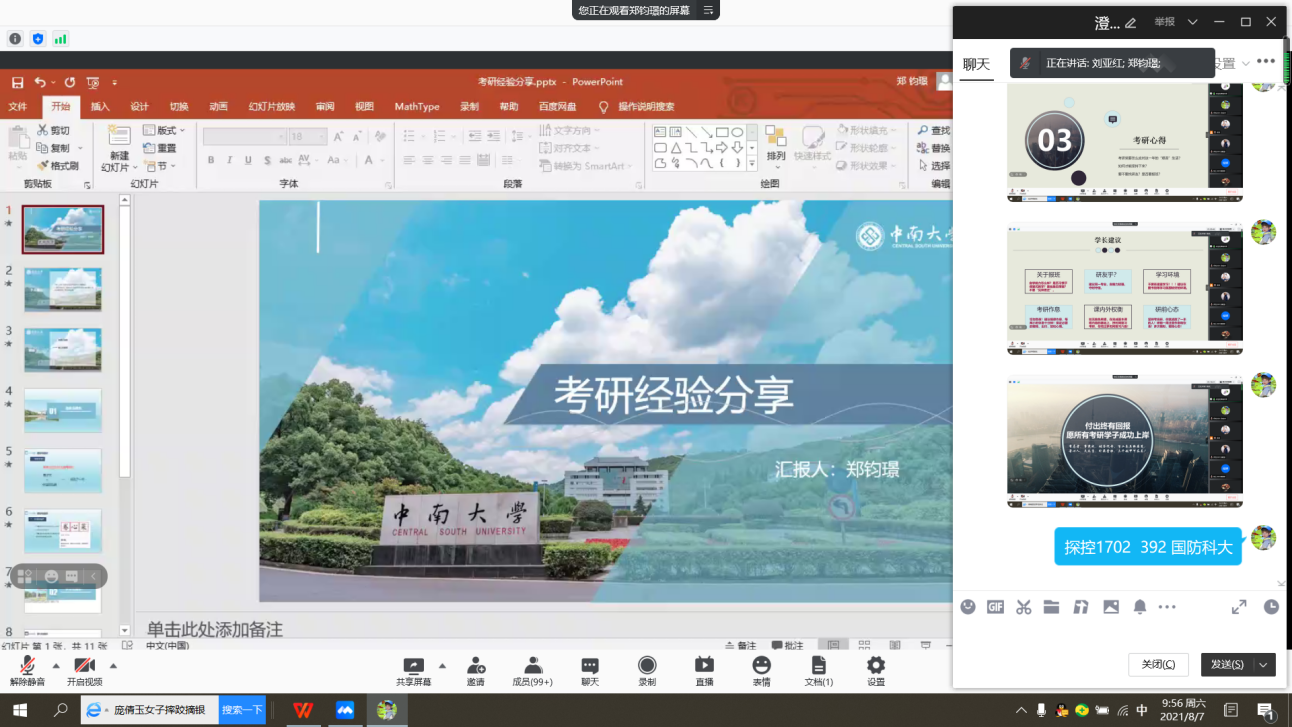Open the 切换 transitions ribbon tab

pyautogui.click(x=178, y=107)
